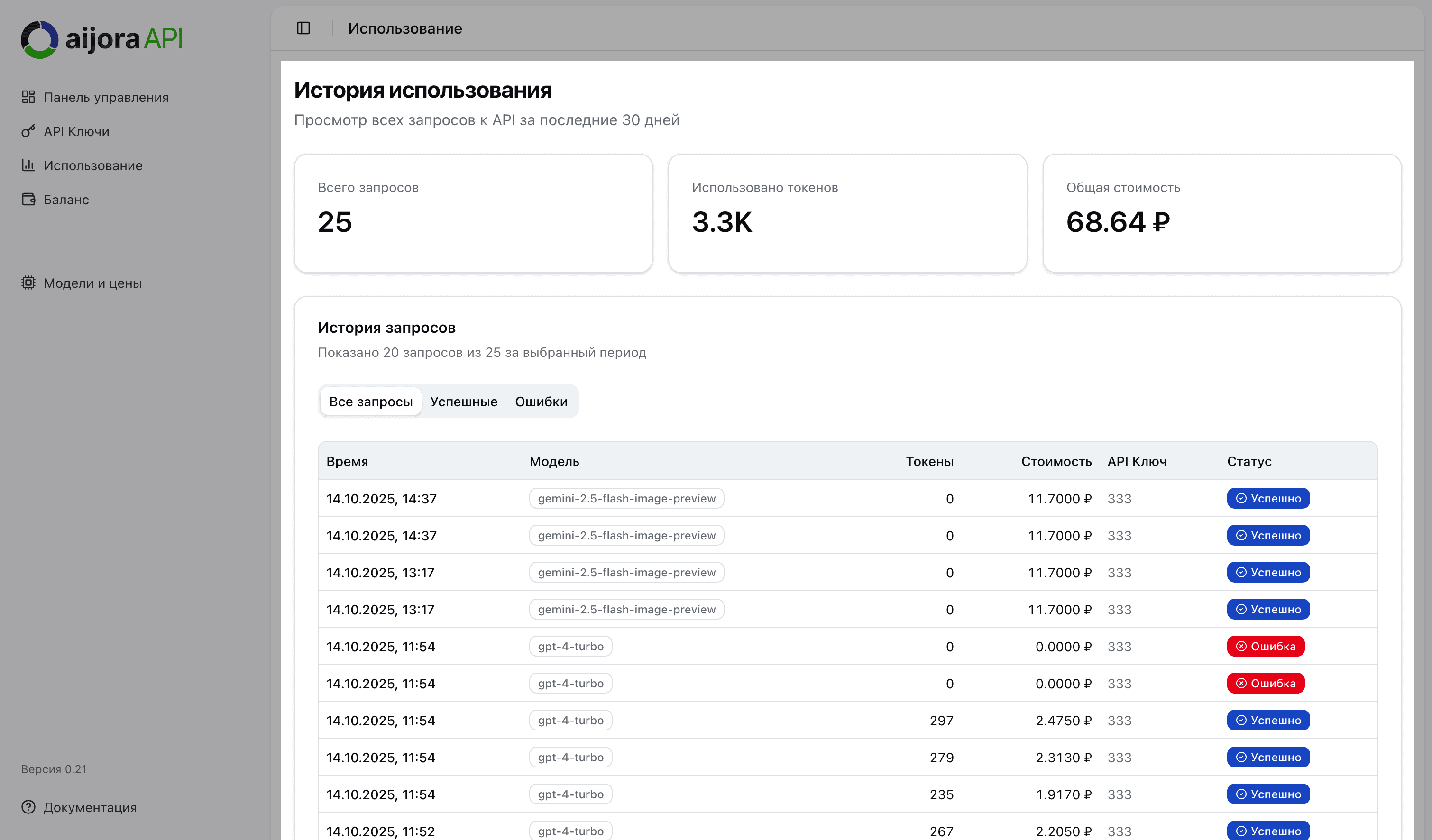This screenshot has height=840, width=1432.
Task: Toggle the sidebar panel icon
Action: click(303, 28)
